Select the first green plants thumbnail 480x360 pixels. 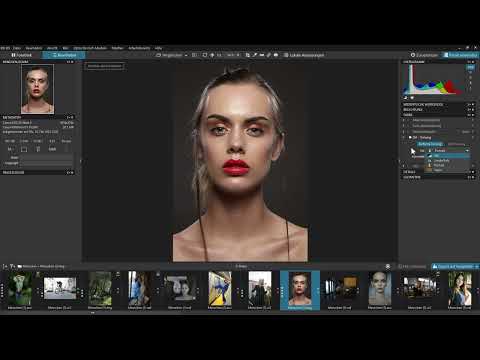click(20, 288)
